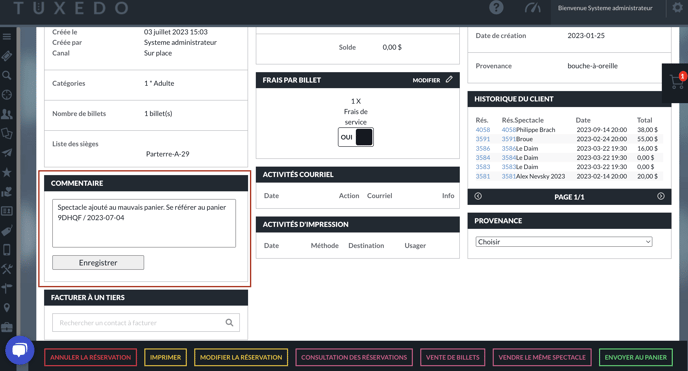
Task: Click Vendre le même spectacle button
Action: (542, 357)
